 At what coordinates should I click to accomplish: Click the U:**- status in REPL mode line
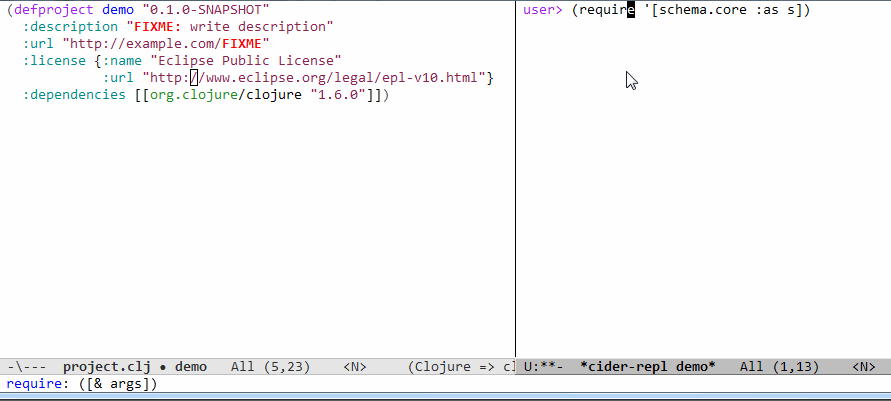coord(543,367)
